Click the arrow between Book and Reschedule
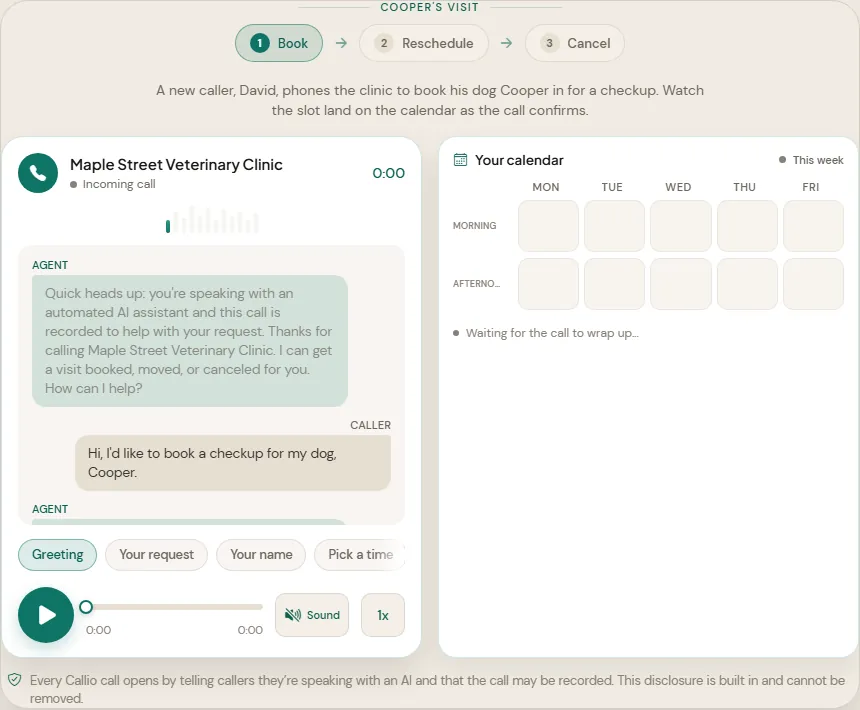The image size is (860, 710). (x=341, y=43)
